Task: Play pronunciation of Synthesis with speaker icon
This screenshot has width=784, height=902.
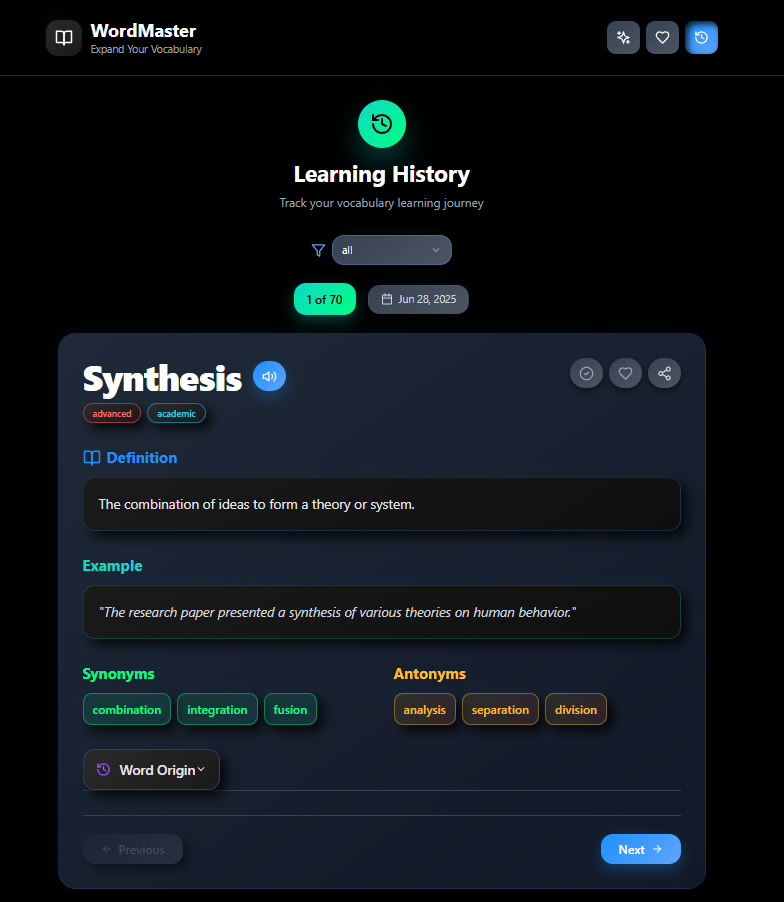Action: [269, 376]
